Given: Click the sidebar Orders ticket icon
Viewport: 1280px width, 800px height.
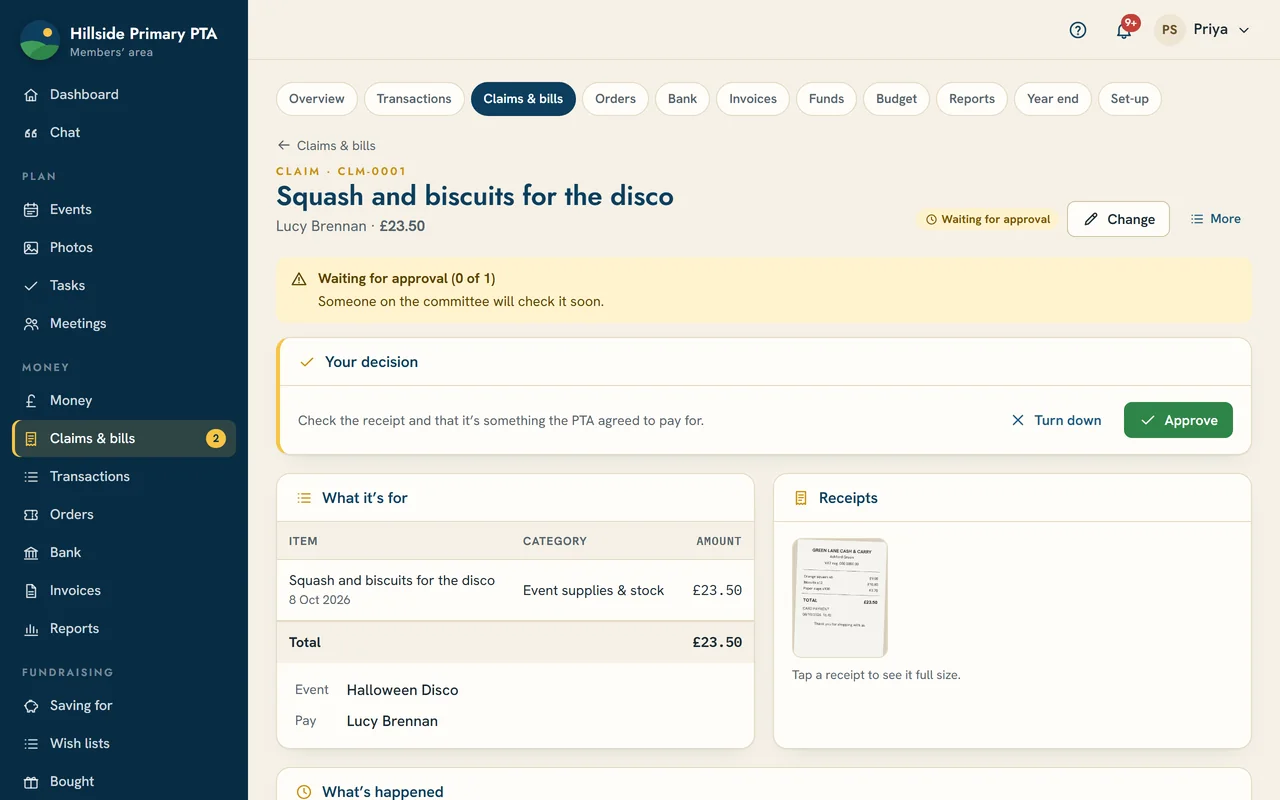Looking at the screenshot, I should (x=31, y=515).
